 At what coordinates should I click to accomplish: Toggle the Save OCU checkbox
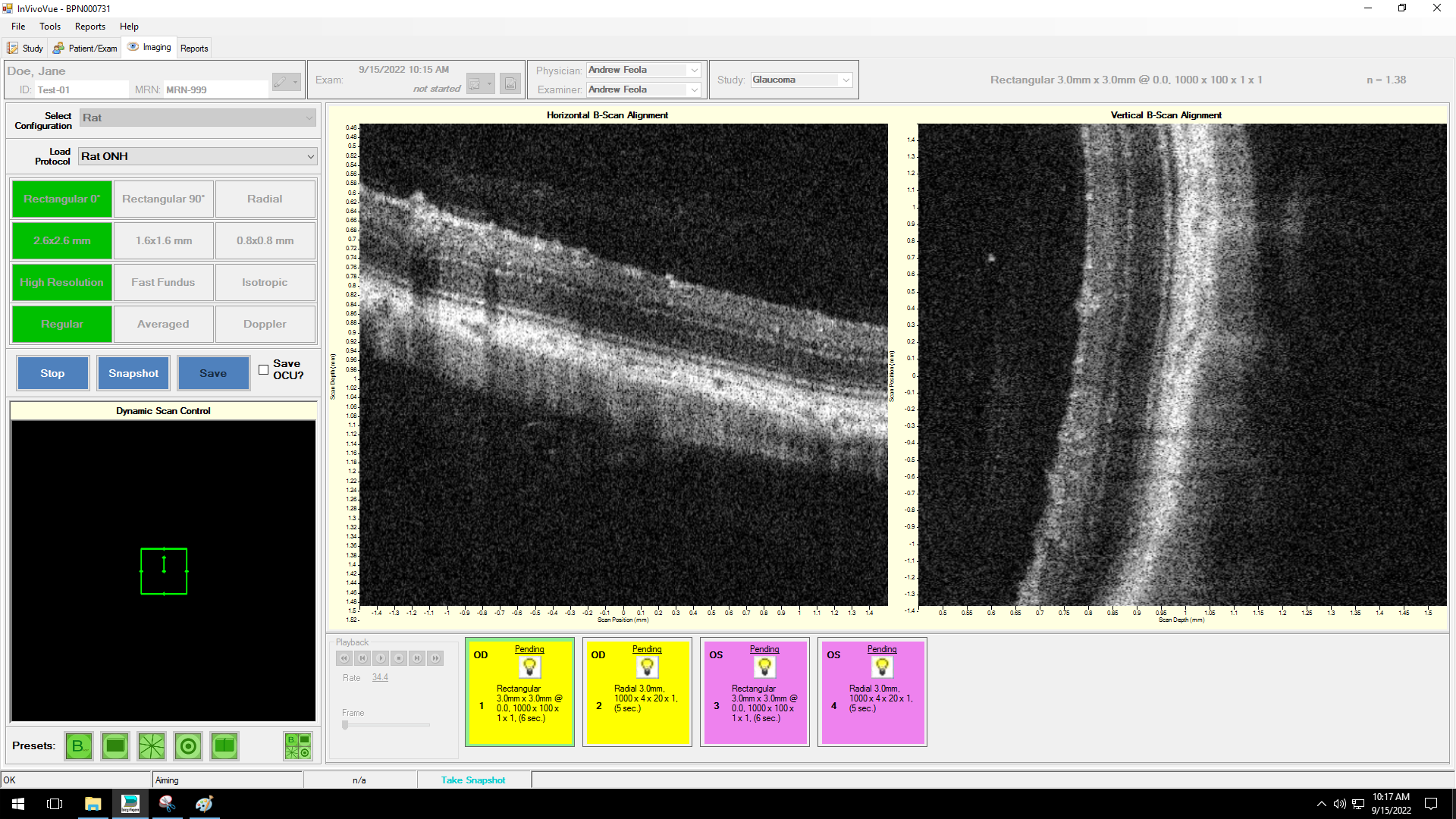[263, 370]
